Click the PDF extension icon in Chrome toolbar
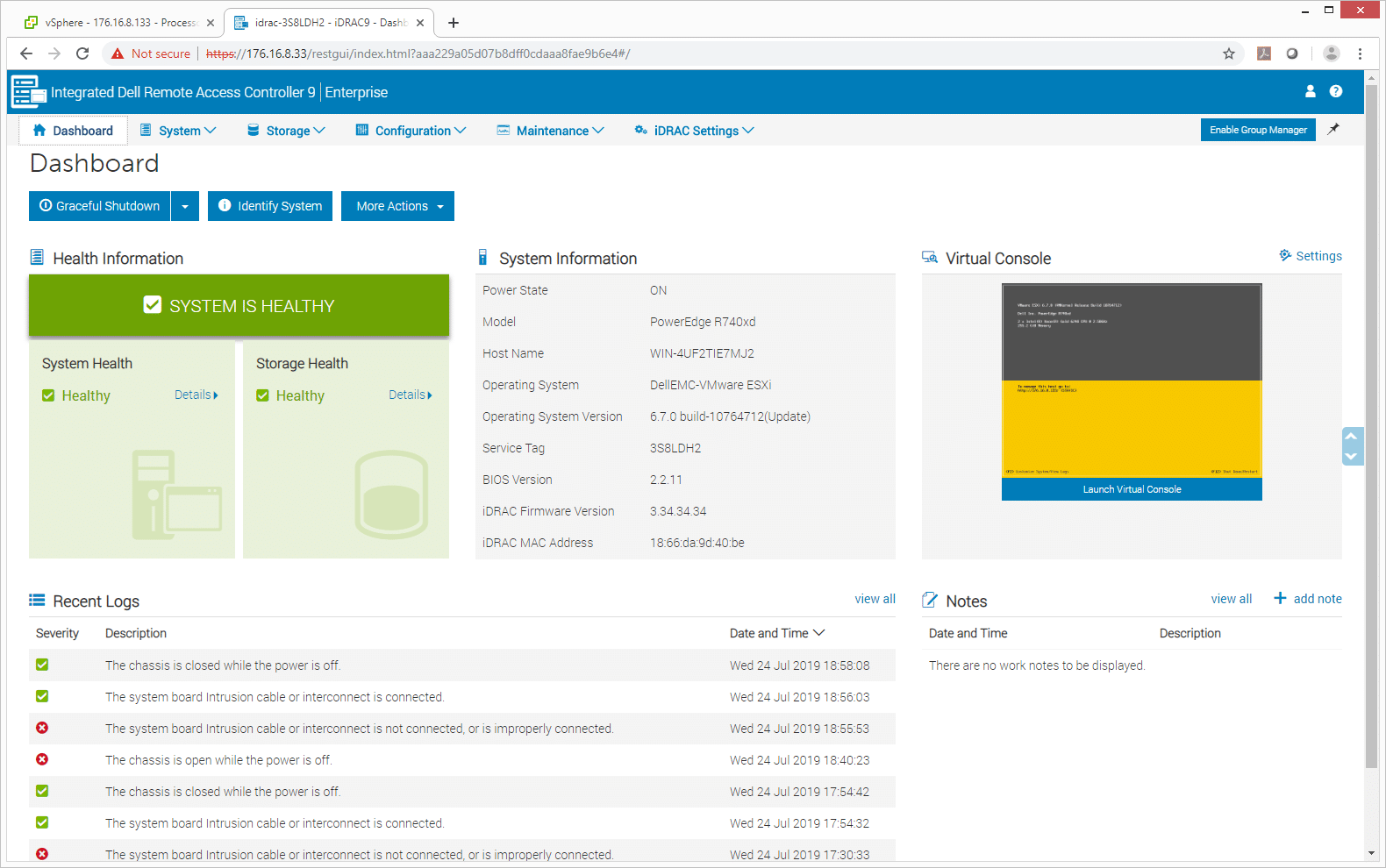The image size is (1386, 868). click(1264, 53)
